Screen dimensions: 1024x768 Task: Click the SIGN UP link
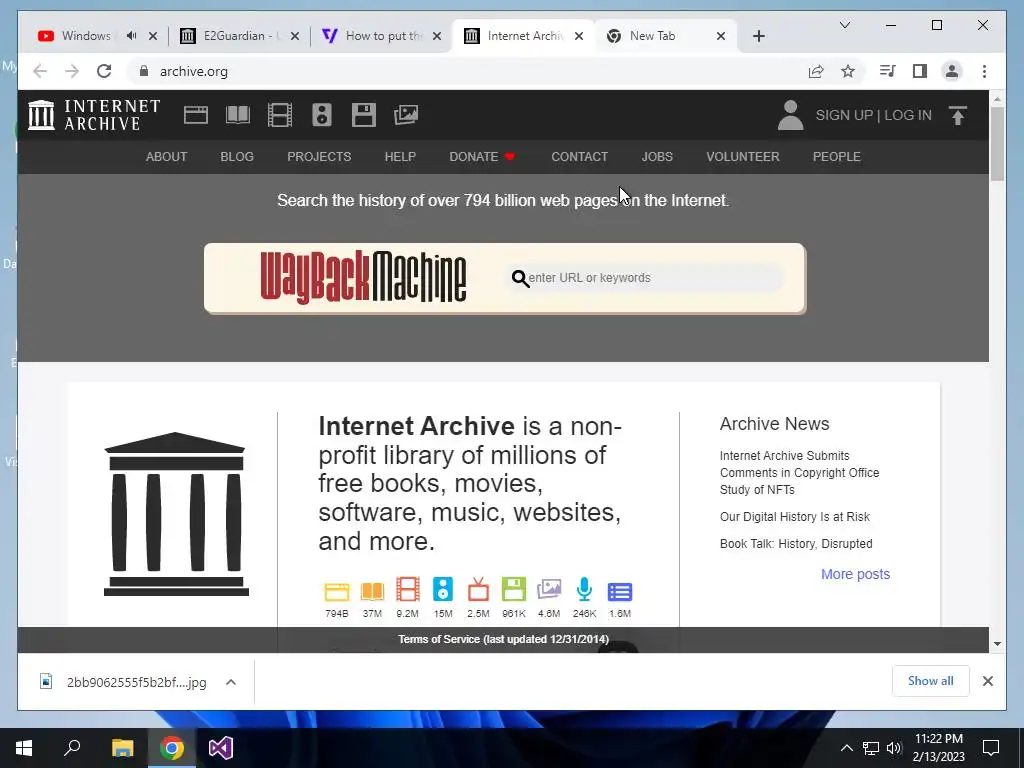tap(844, 116)
